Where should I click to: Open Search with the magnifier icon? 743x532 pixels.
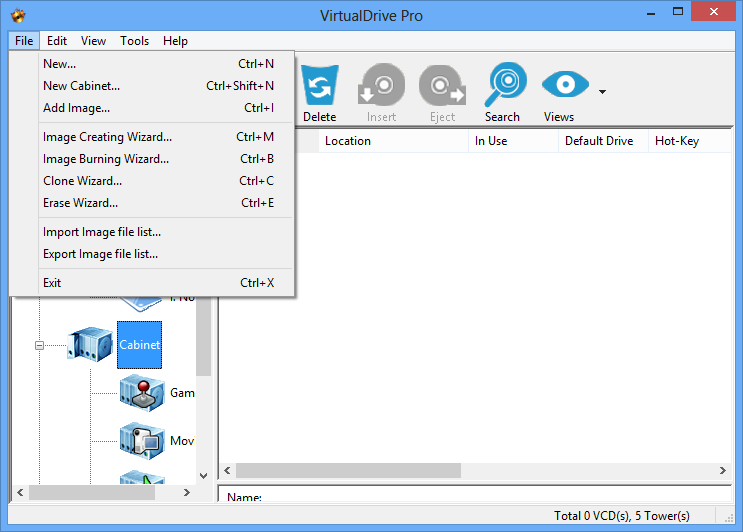[506, 84]
